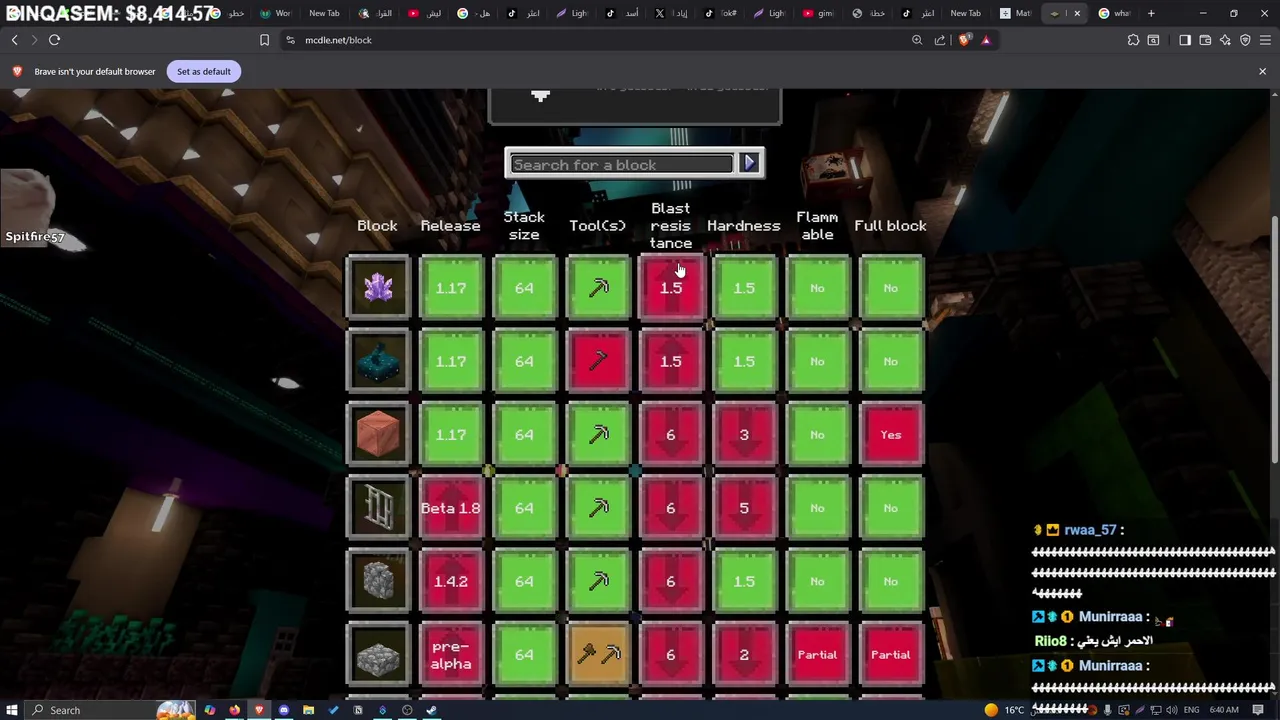The height and width of the screenshot is (720, 1280).
Task: Click the '1.4.2' release cell
Action: 451,581
